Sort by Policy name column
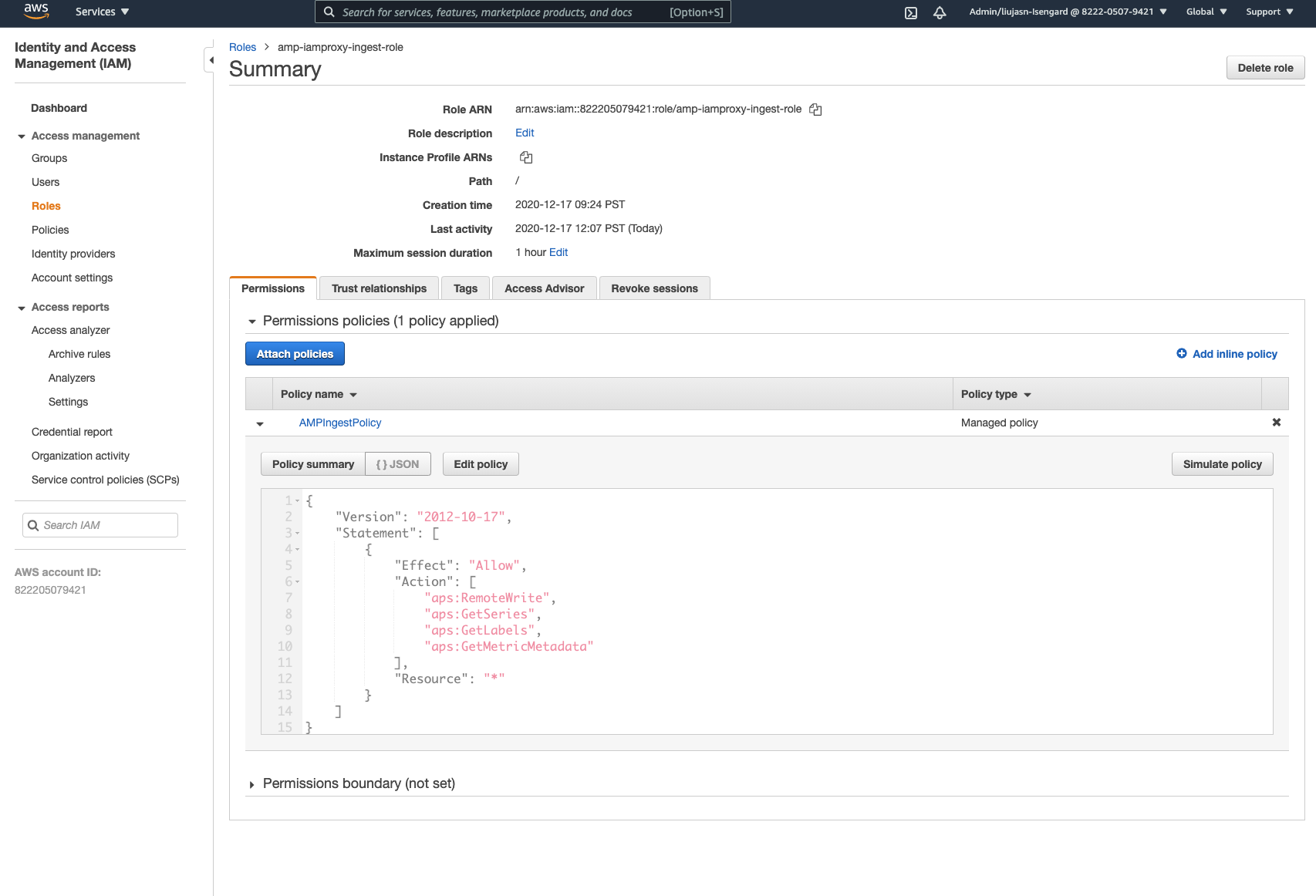The image size is (1316, 896). click(319, 394)
